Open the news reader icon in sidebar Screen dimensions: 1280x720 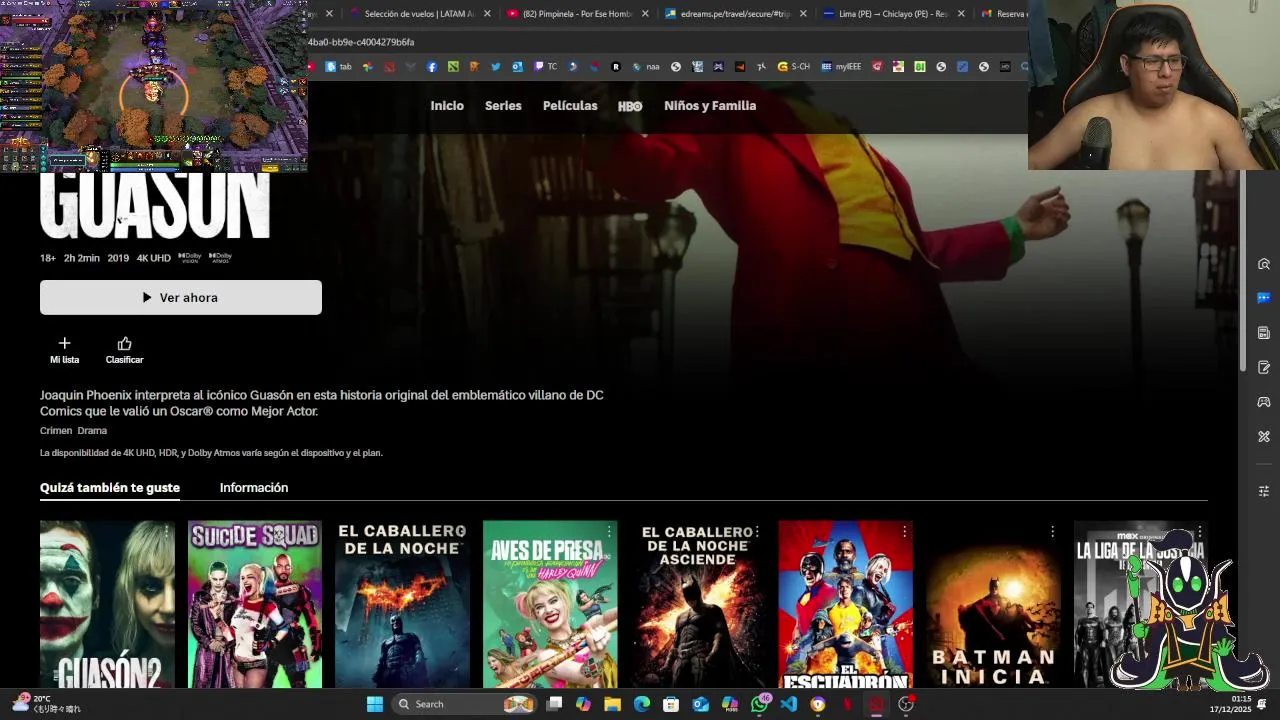[1264, 332]
